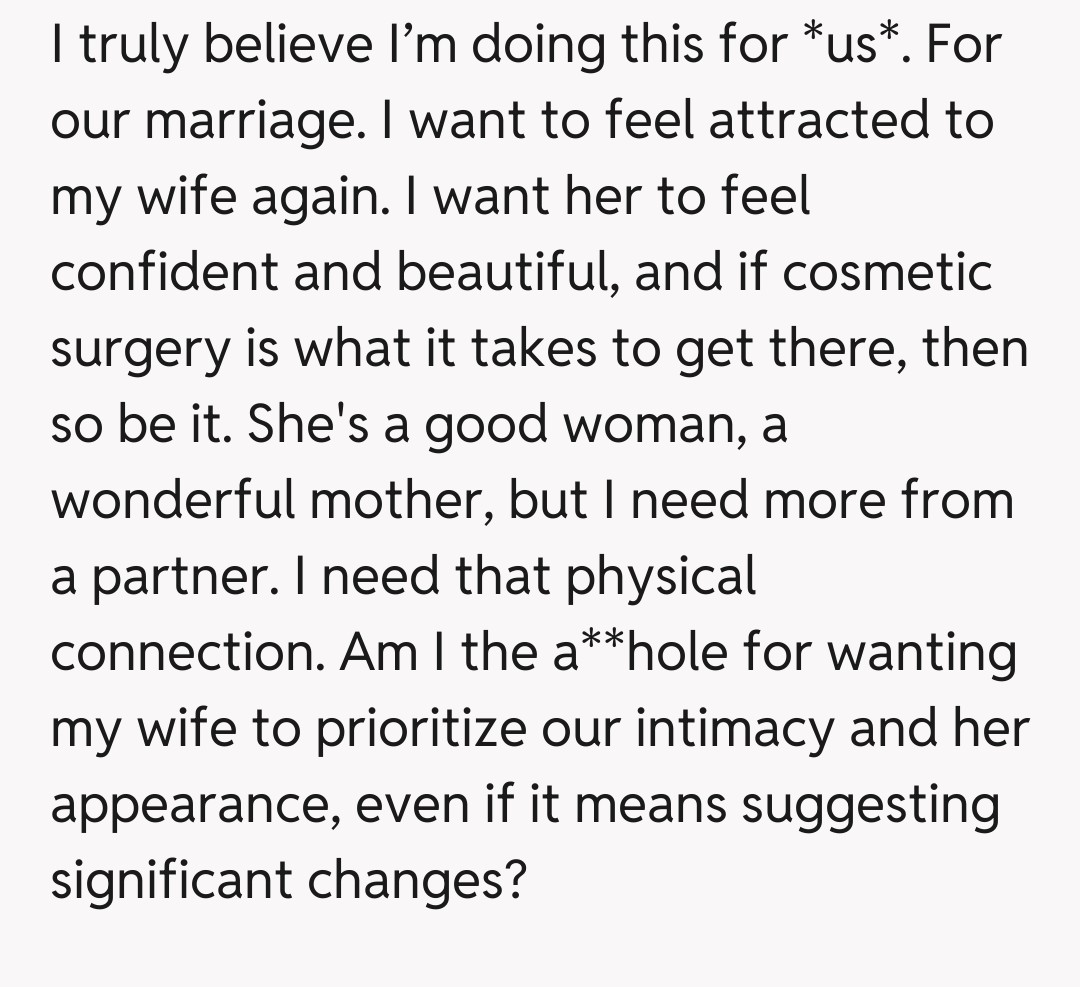Image resolution: width=1080 pixels, height=987 pixels.
Task: Click the word "beautiful"
Action: tap(508, 273)
